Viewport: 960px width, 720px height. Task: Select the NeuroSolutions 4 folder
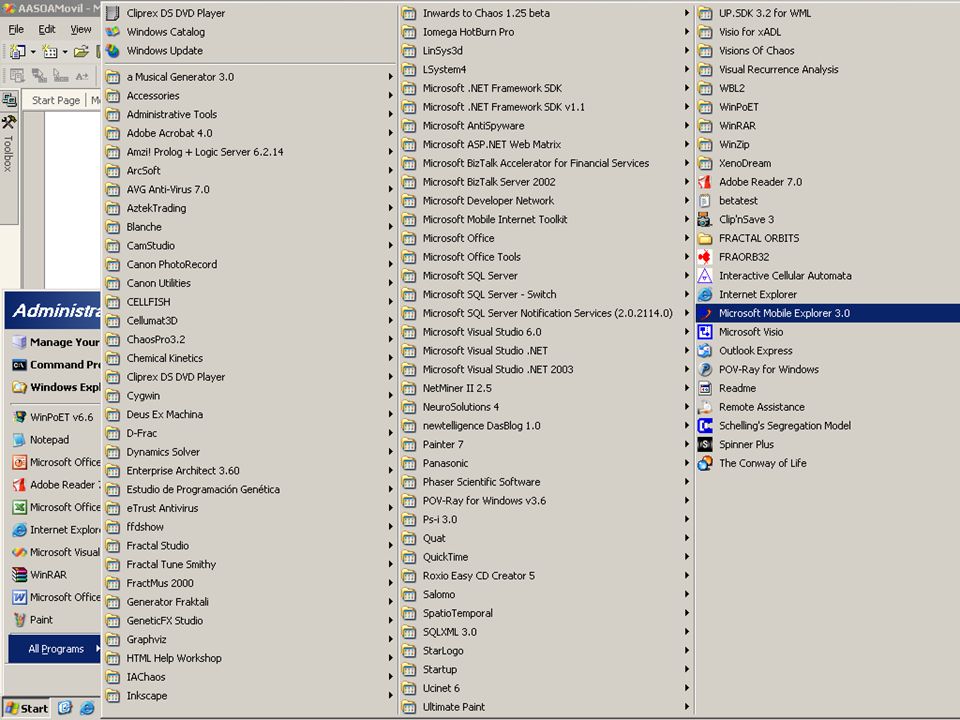click(546, 407)
